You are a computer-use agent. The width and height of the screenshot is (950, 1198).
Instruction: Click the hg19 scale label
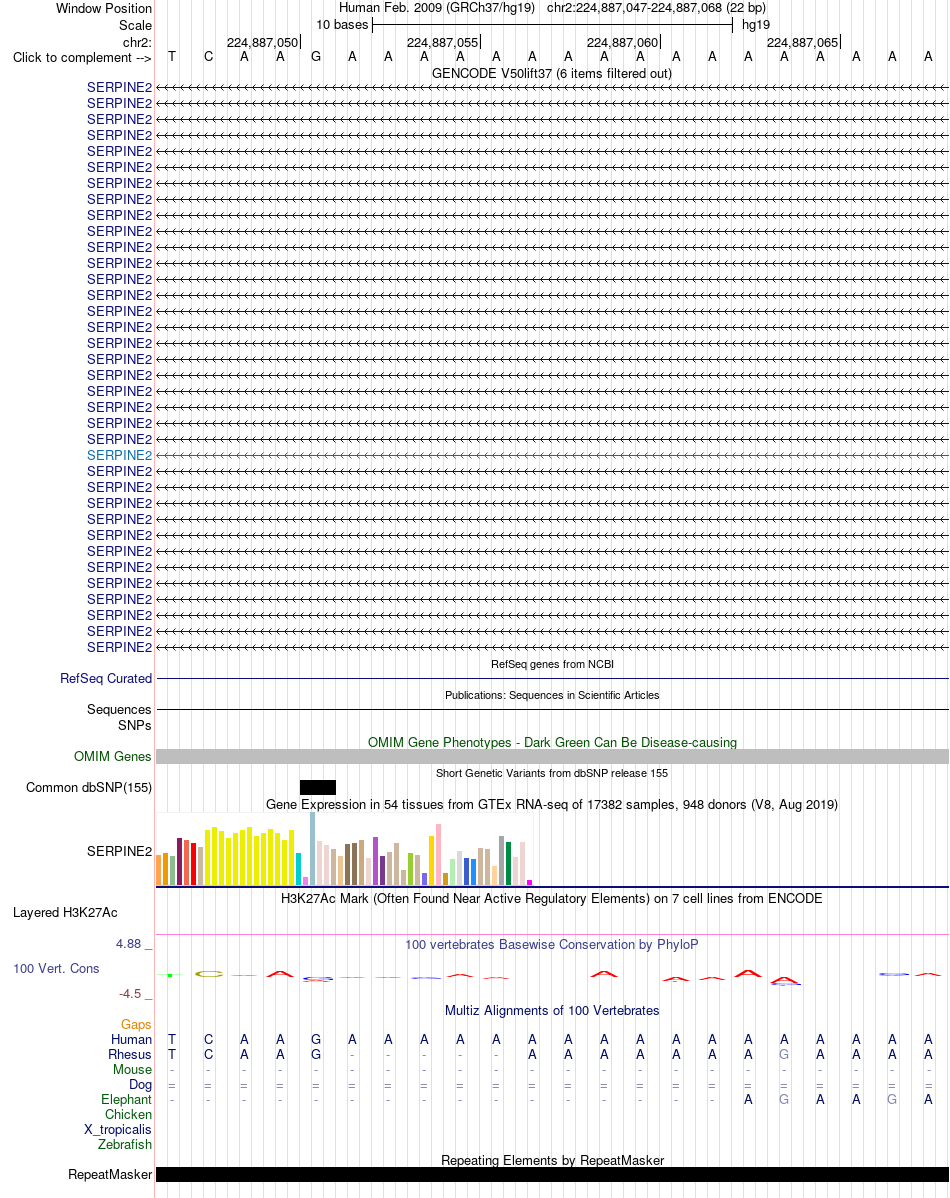(x=756, y=24)
